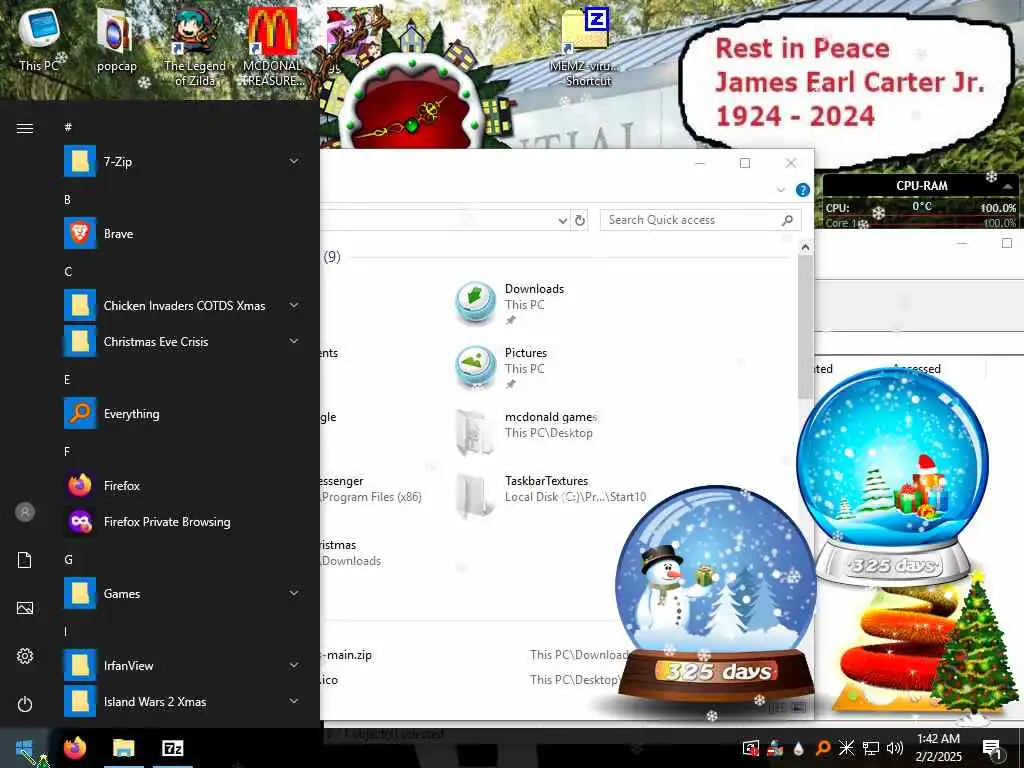The image size is (1024, 768).
Task: Open Explorer help question mark icon
Action: [803, 190]
